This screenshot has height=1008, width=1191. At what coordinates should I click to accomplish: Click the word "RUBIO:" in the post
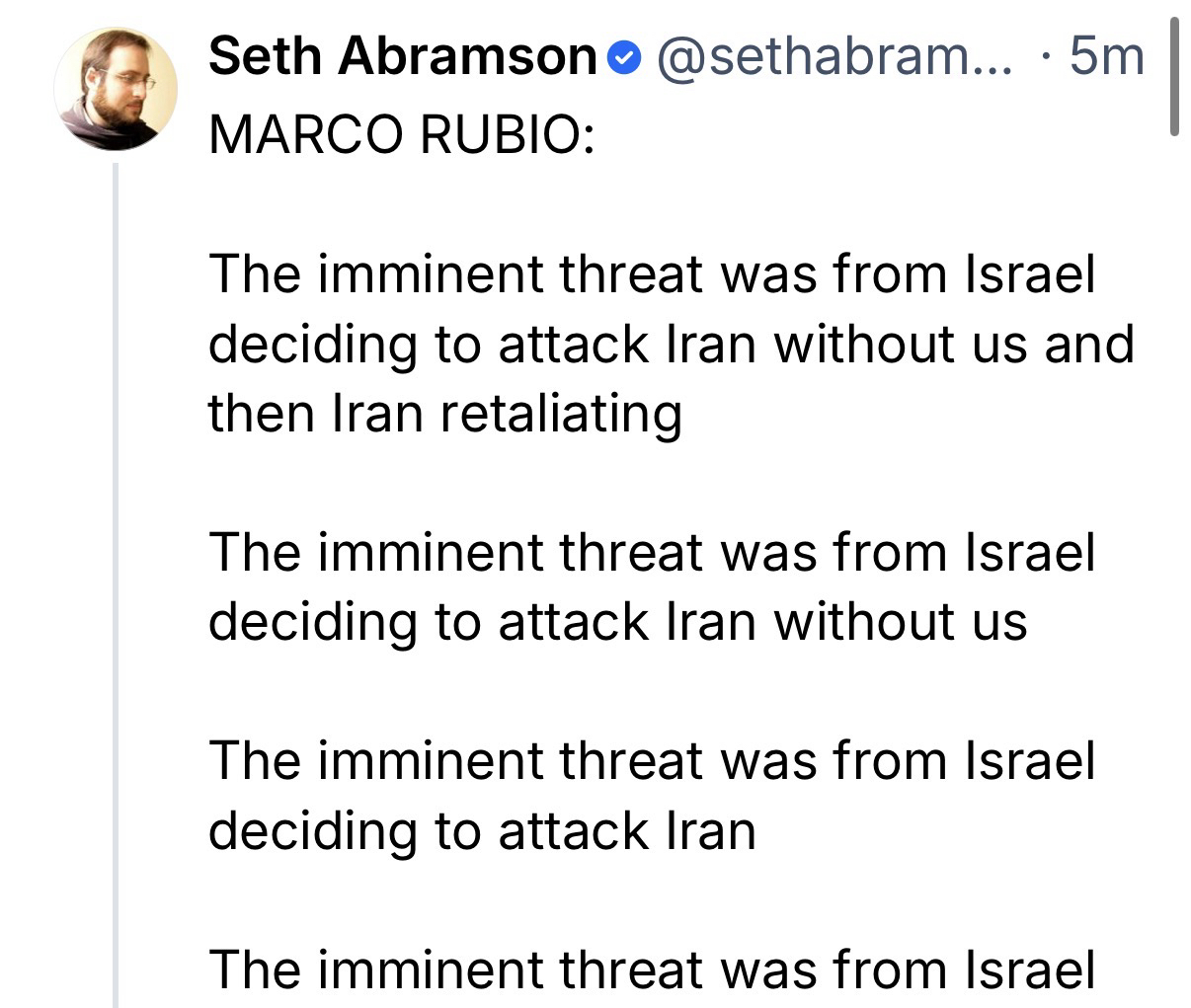point(507,133)
